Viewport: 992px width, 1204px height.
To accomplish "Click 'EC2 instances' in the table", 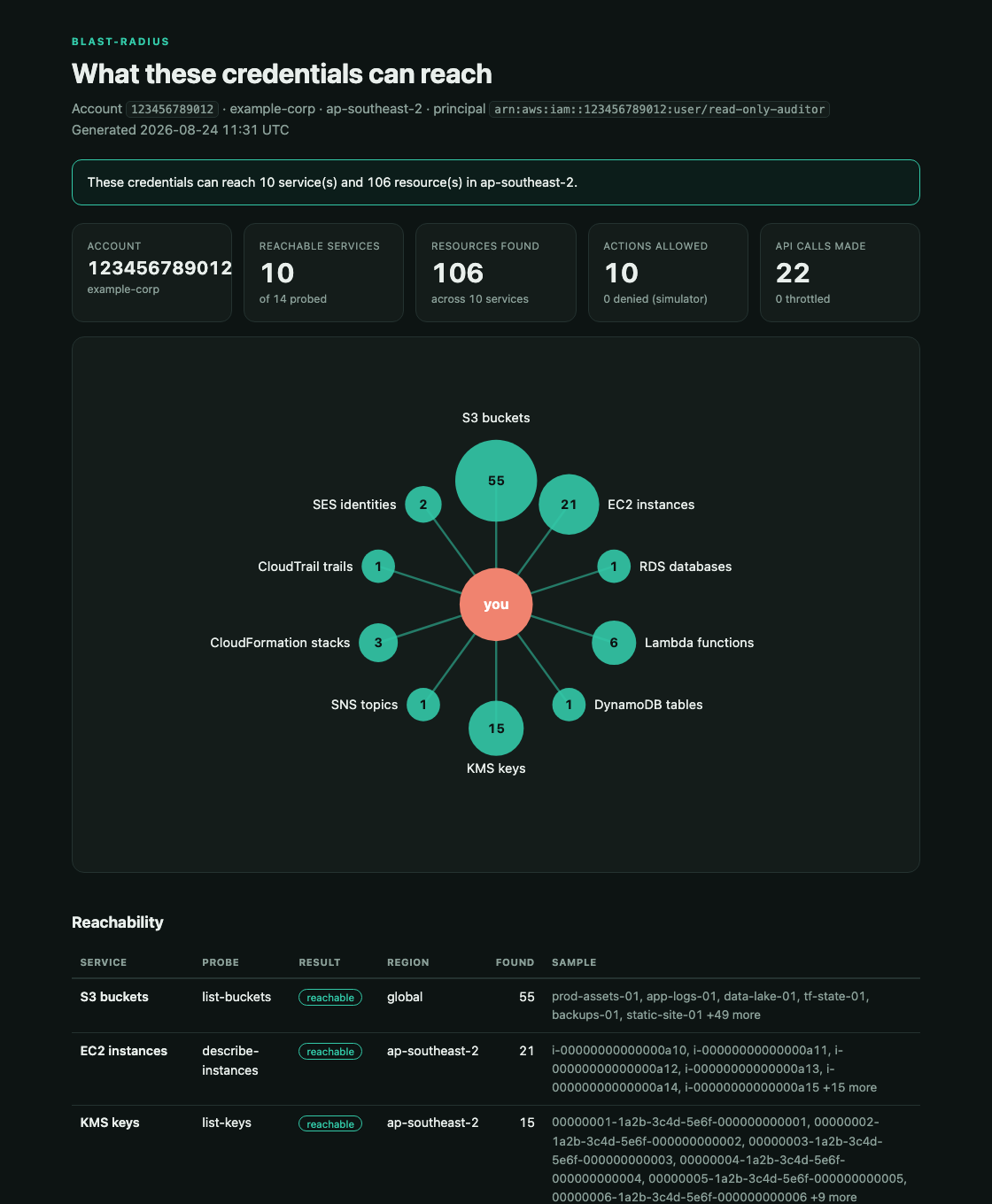I will coord(124,1051).
